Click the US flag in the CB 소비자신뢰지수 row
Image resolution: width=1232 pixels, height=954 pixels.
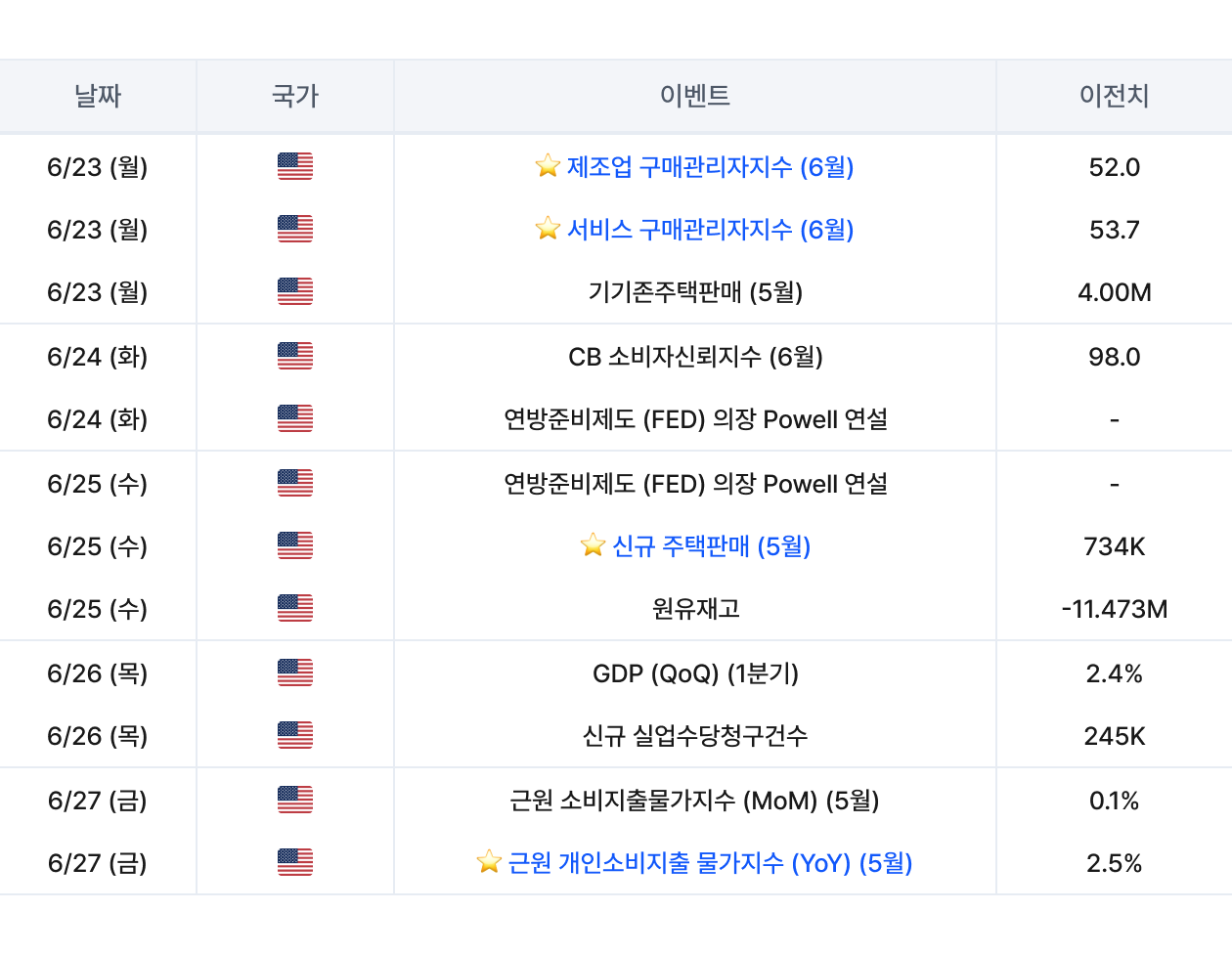click(x=294, y=356)
